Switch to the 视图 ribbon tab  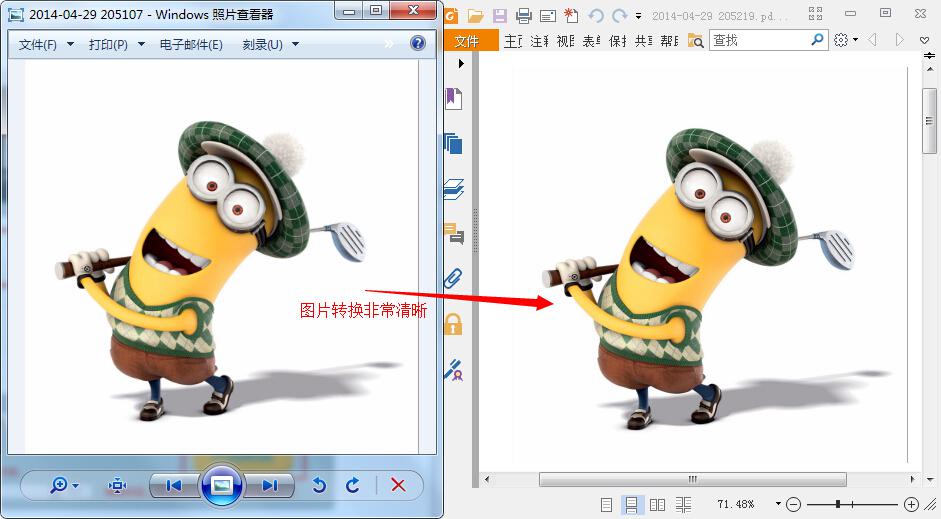coord(565,41)
